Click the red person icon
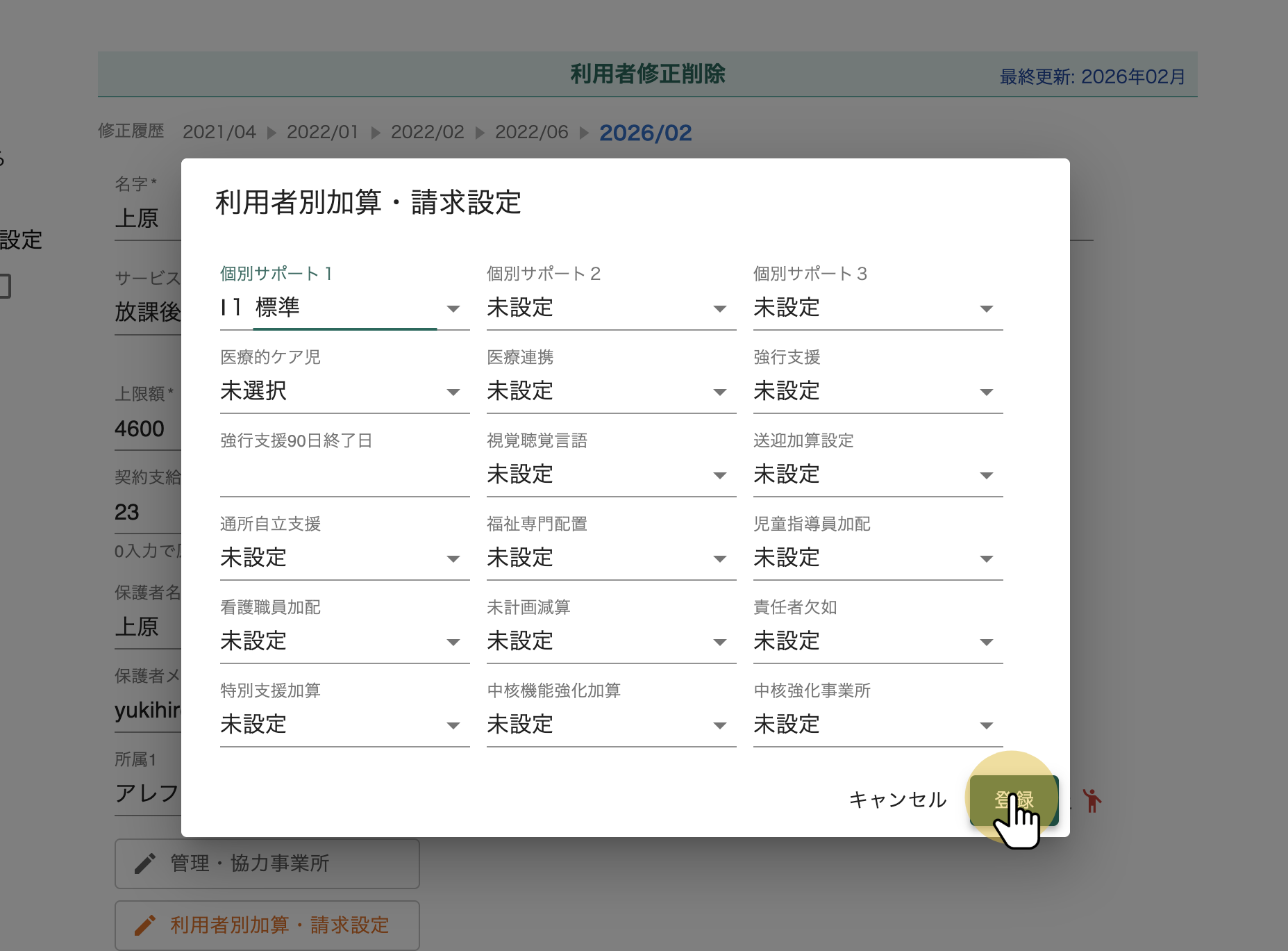The height and width of the screenshot is (951, 1288). tap(1092, 801)
